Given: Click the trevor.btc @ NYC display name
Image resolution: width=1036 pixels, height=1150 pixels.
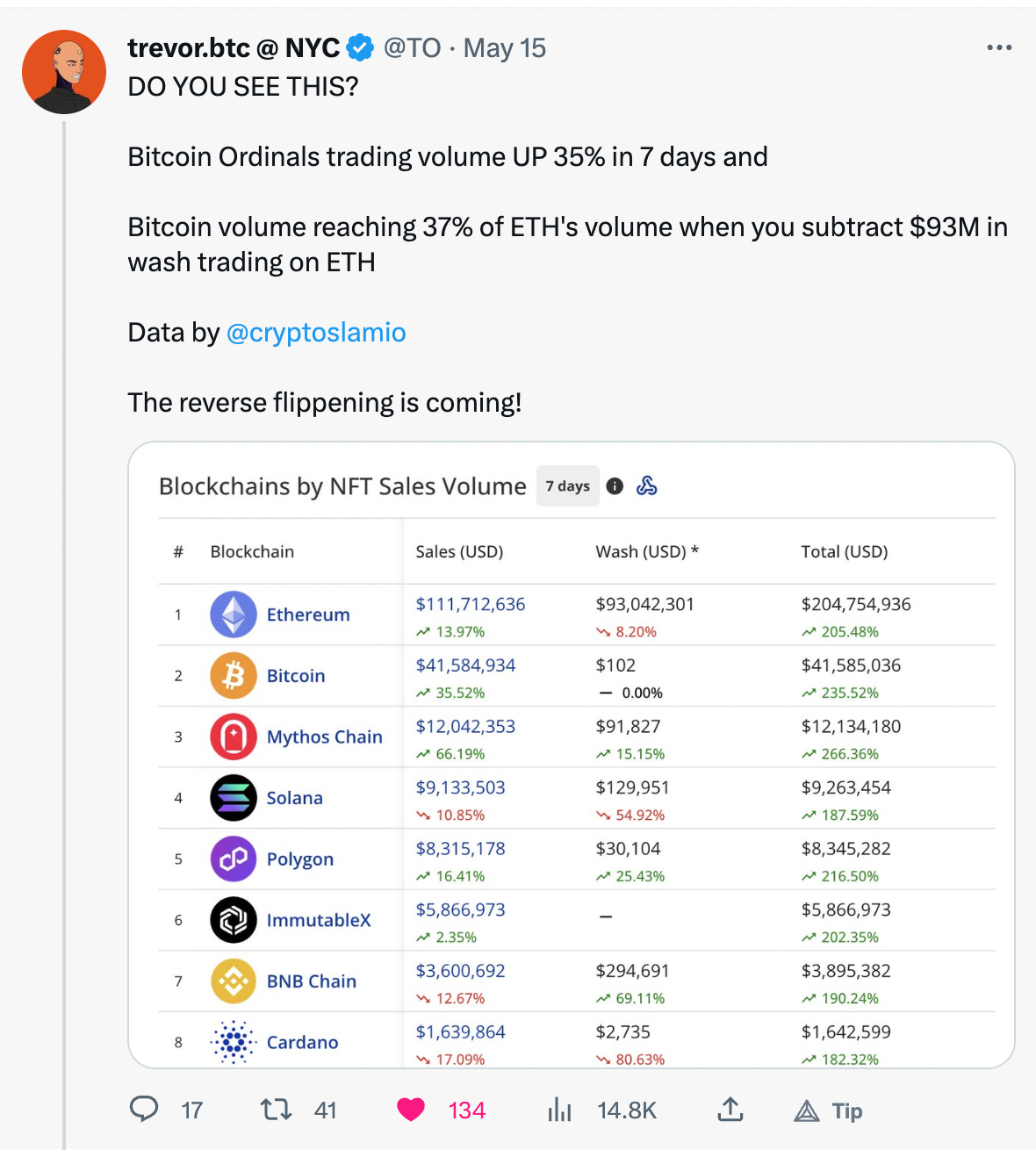Looking at the screenshot, I should point(234,47).
